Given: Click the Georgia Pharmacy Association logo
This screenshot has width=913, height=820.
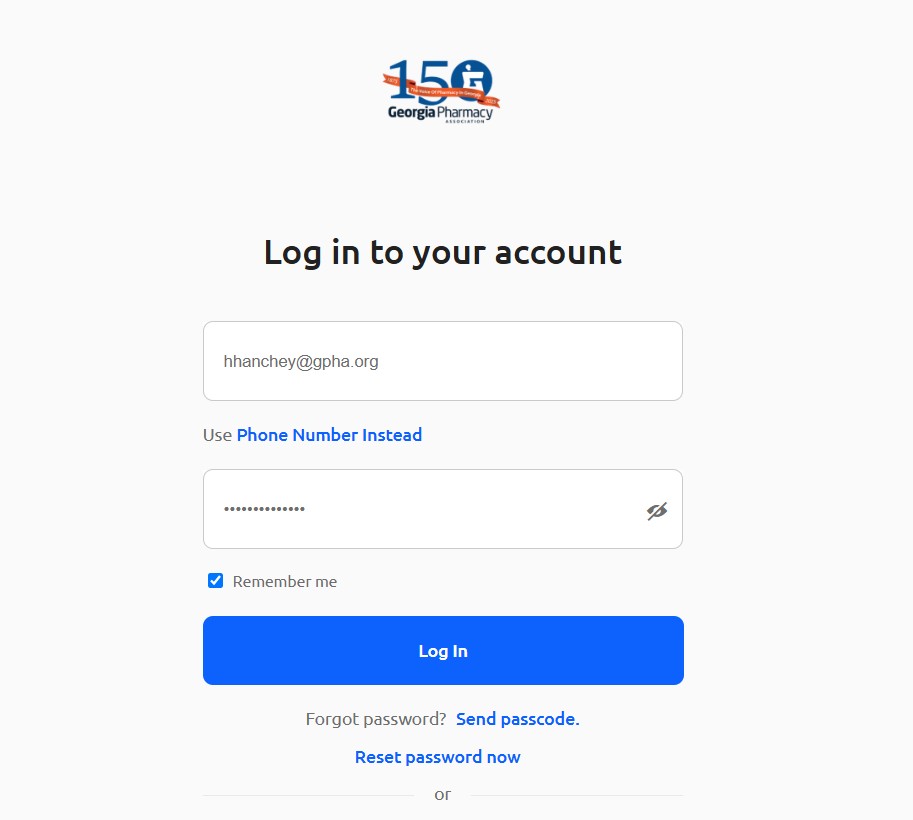Looking at the screenshot, I should click(x=441, y=91).
